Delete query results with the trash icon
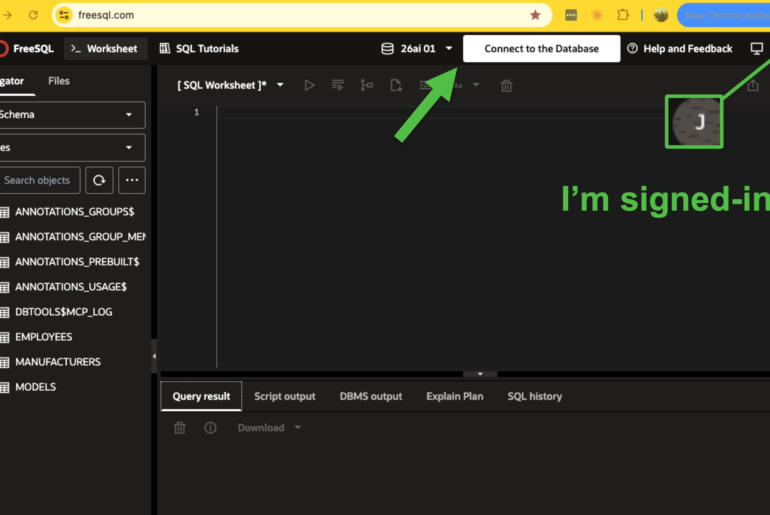Screen dimensions: 770x515 pyautogui.click(x=180, y=428)
